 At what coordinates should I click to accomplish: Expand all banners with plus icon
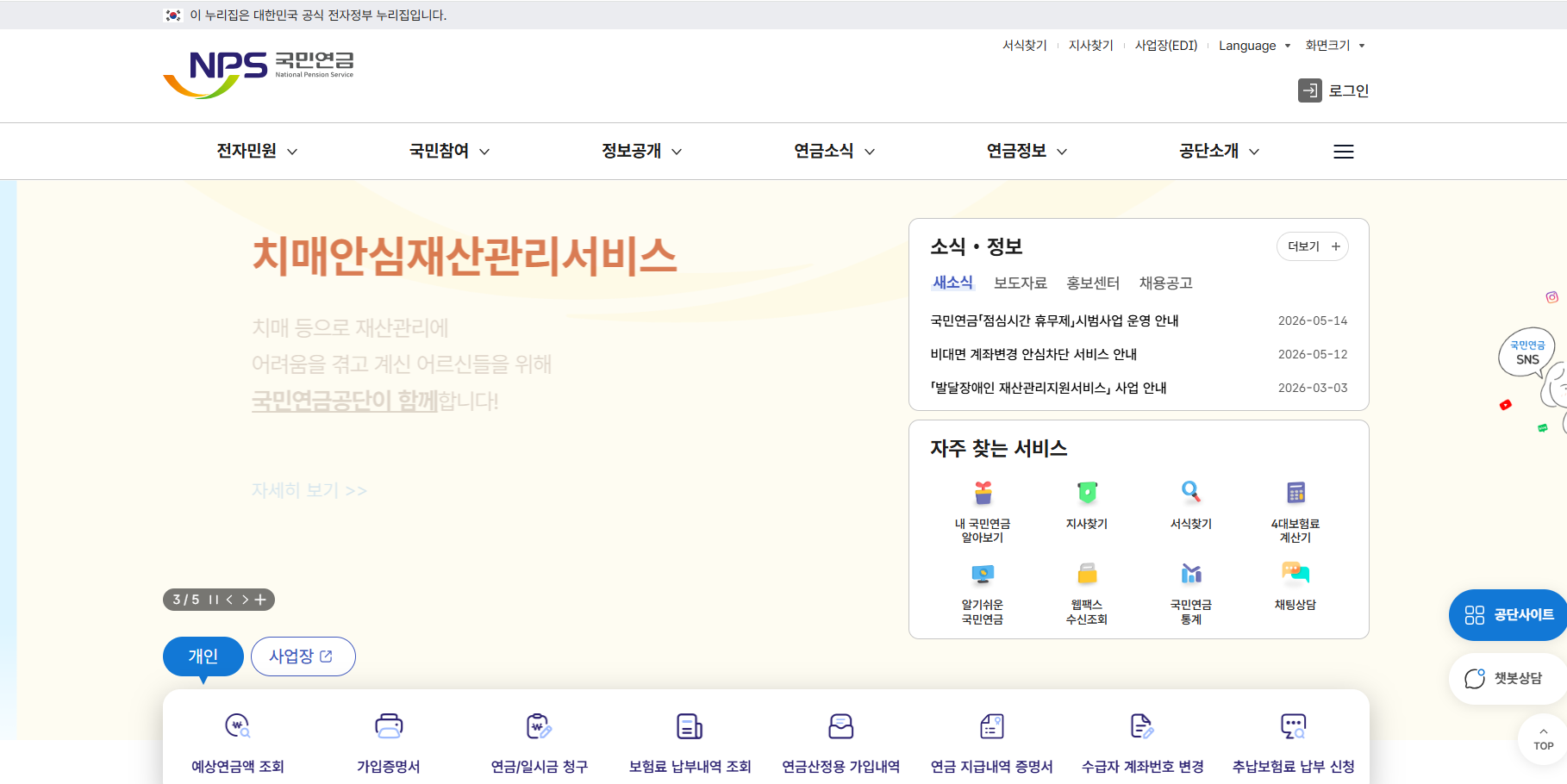coord(260,600)
